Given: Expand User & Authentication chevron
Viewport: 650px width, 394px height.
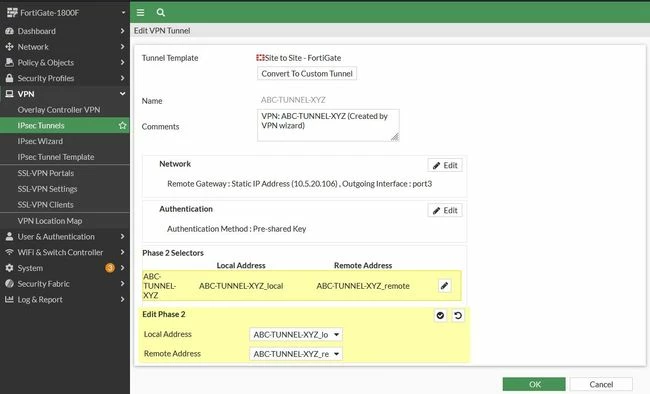Looking at the screenshot, I should click(x=122, y=236).
